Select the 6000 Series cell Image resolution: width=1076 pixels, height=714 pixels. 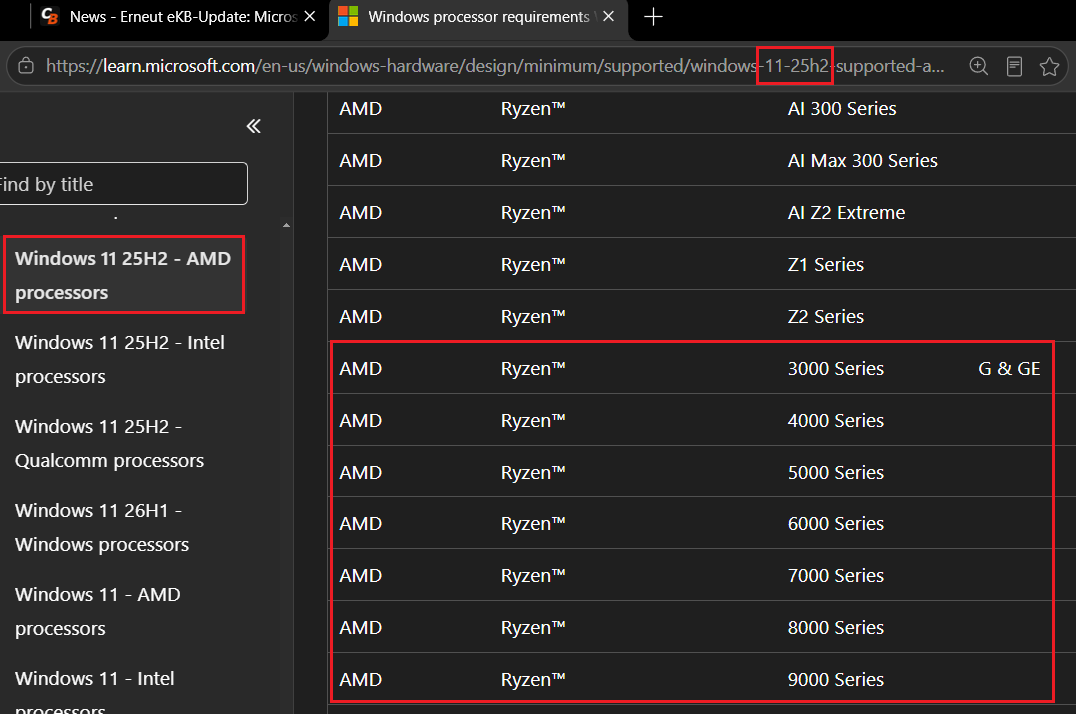836,523
